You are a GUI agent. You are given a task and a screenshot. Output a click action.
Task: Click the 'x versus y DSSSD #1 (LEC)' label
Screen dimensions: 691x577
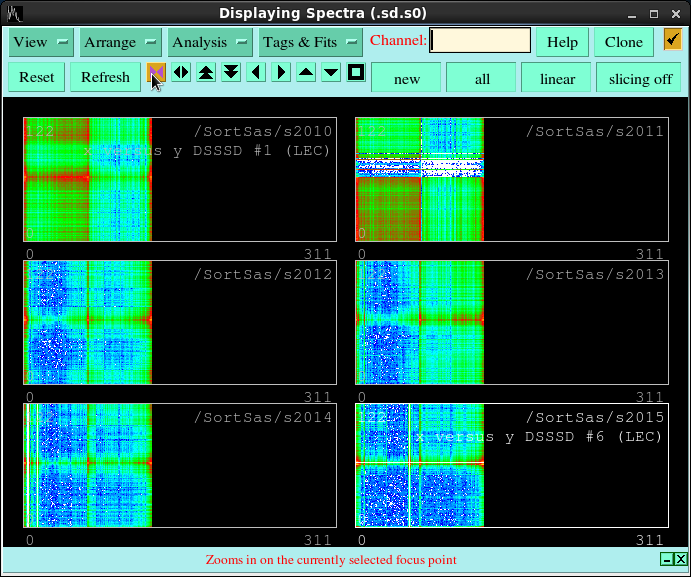(x=206, y=151)
